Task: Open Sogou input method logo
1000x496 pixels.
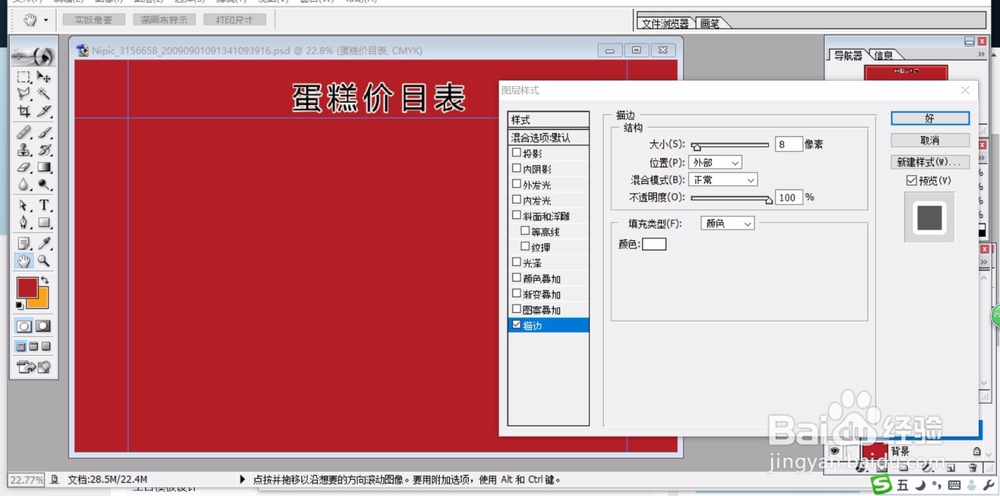Action: click(x=882, y=485)
